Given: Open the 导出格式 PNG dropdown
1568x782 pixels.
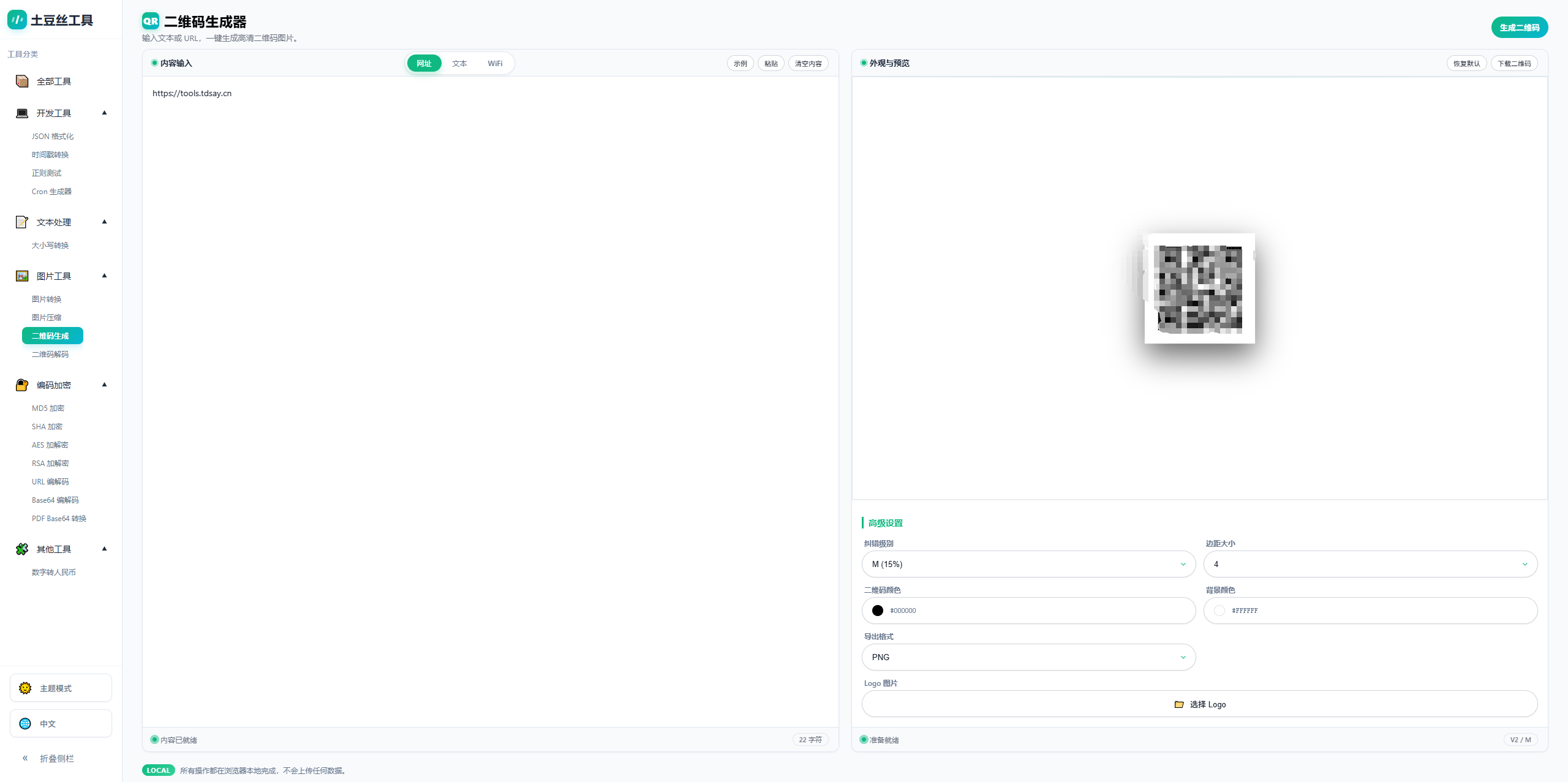Looking at the screenshot, I should [1028, 657].
